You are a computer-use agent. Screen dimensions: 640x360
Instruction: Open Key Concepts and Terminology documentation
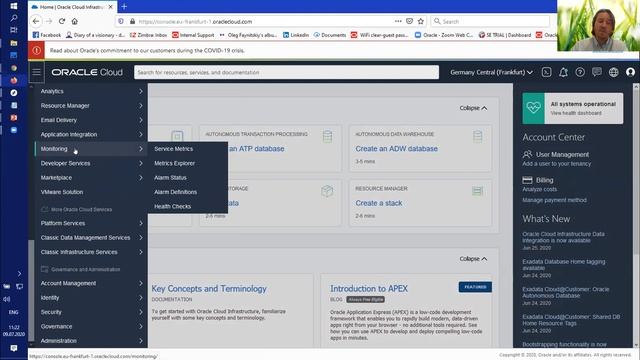click(209, 289)
